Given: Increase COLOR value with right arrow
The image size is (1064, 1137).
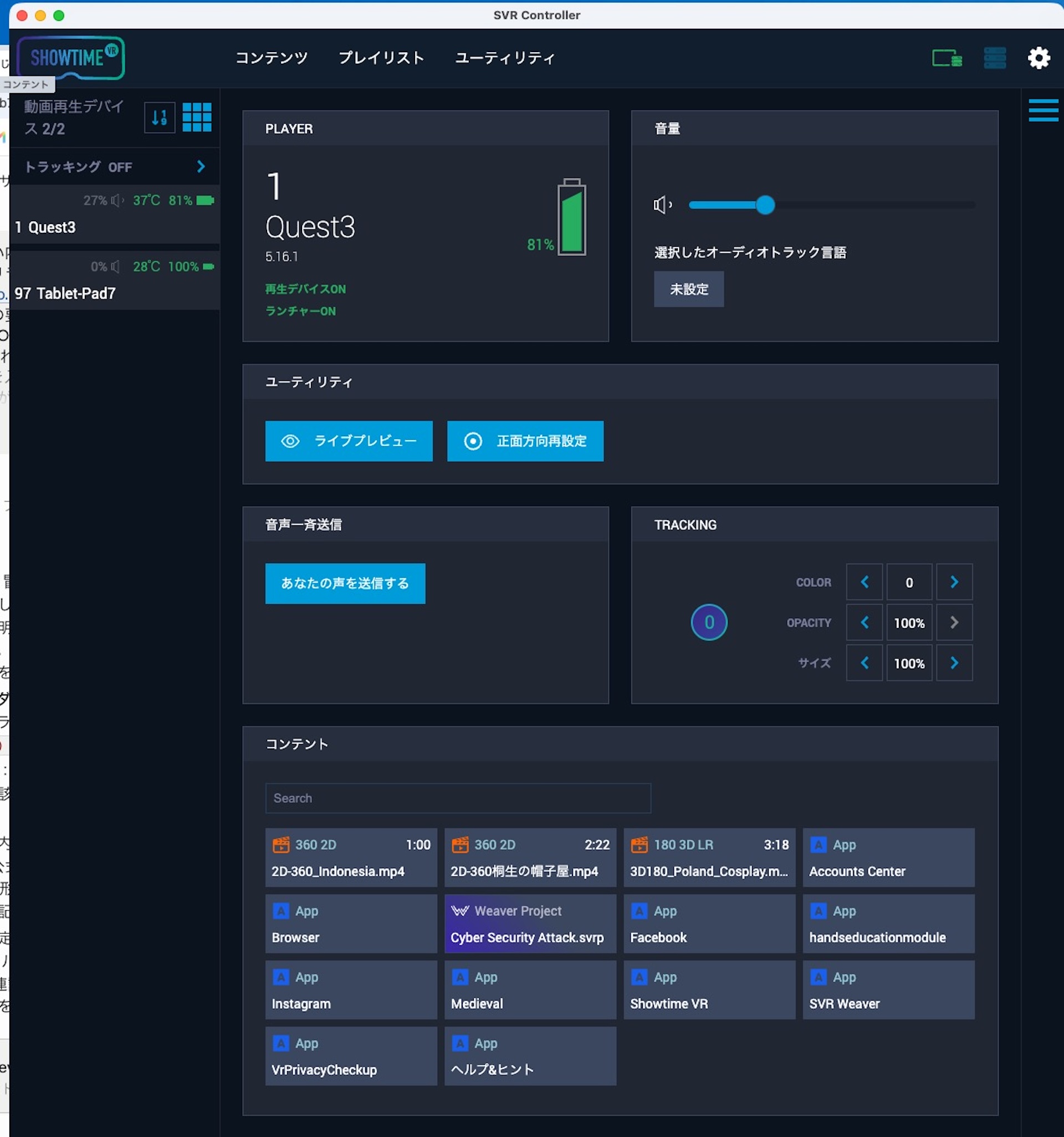Looking at the screenshot, I should (x=954, y=582).
